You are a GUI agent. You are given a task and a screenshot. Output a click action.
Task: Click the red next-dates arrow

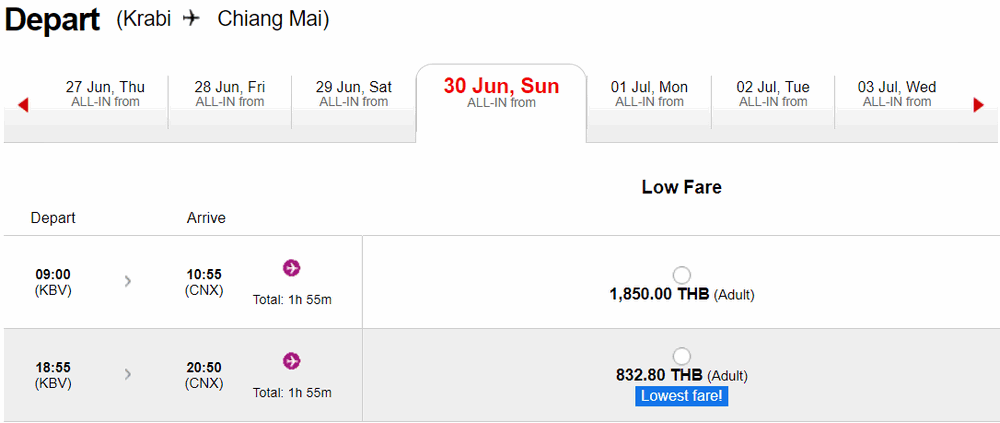978,105
